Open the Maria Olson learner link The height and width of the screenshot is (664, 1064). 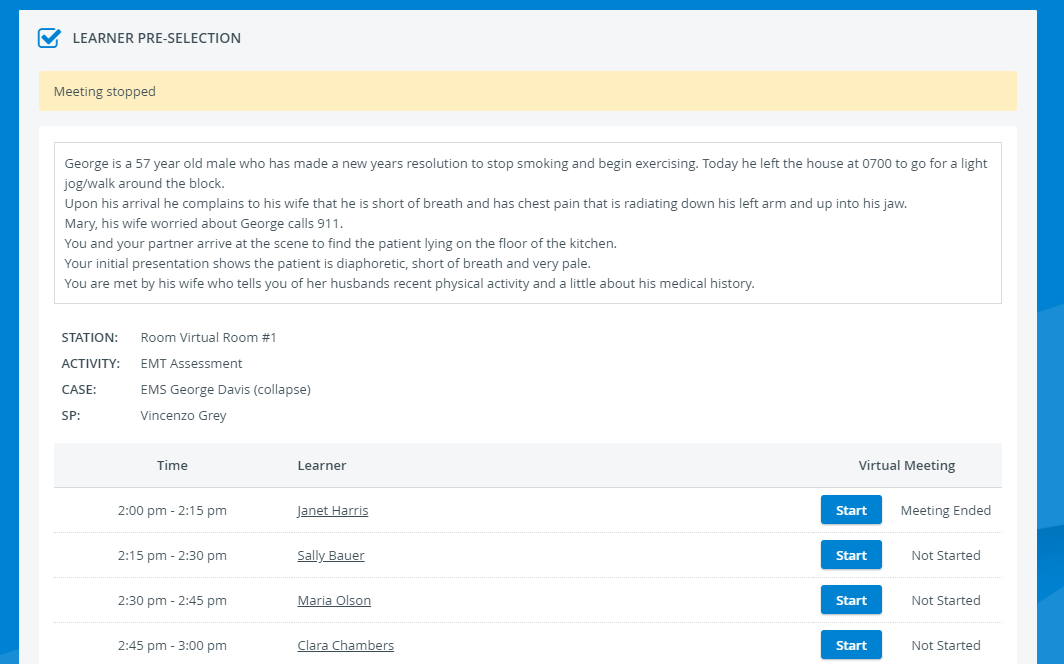[x=334, y=600]
